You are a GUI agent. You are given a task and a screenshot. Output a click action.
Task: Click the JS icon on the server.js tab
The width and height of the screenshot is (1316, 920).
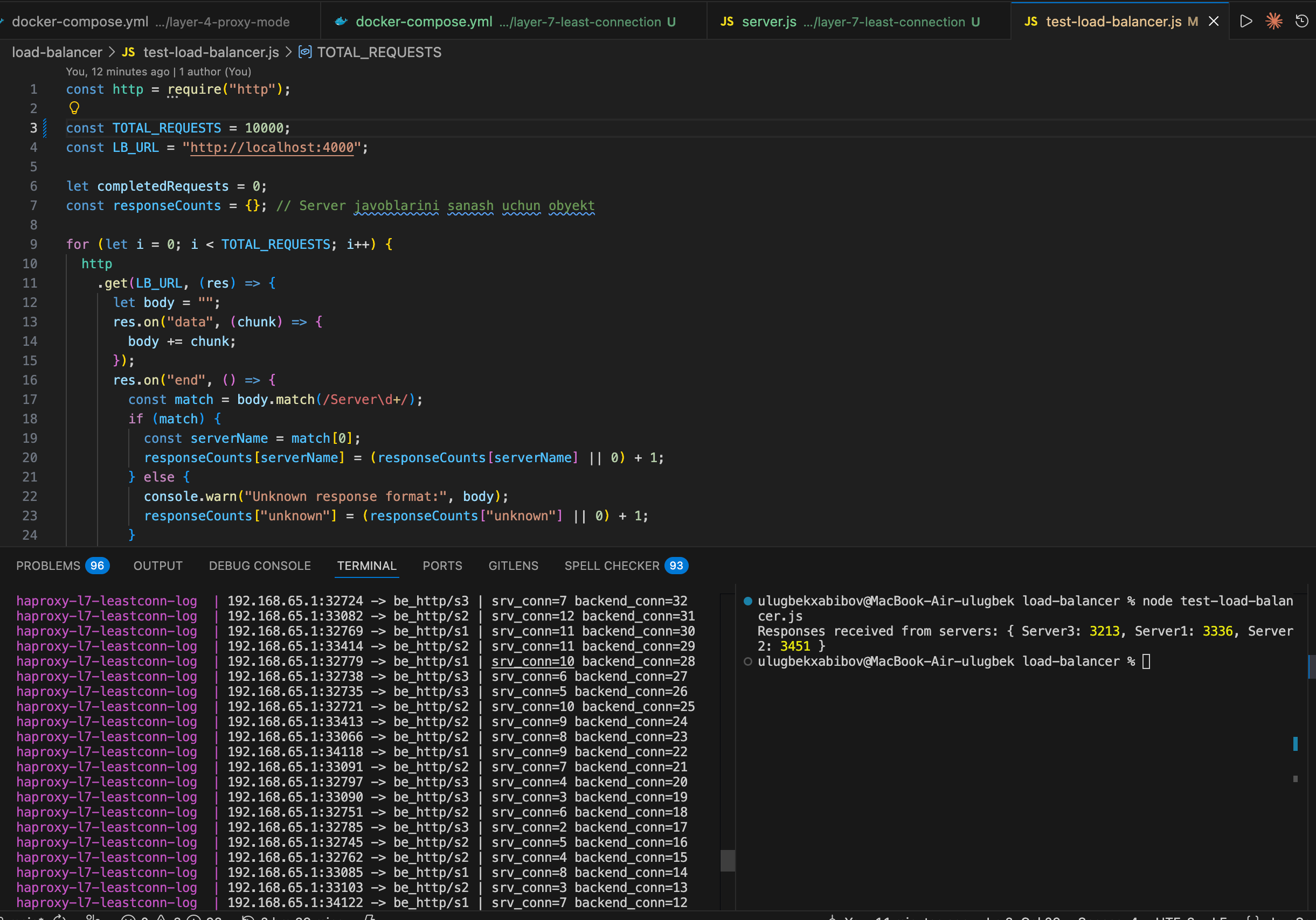[x=726, y=22]
